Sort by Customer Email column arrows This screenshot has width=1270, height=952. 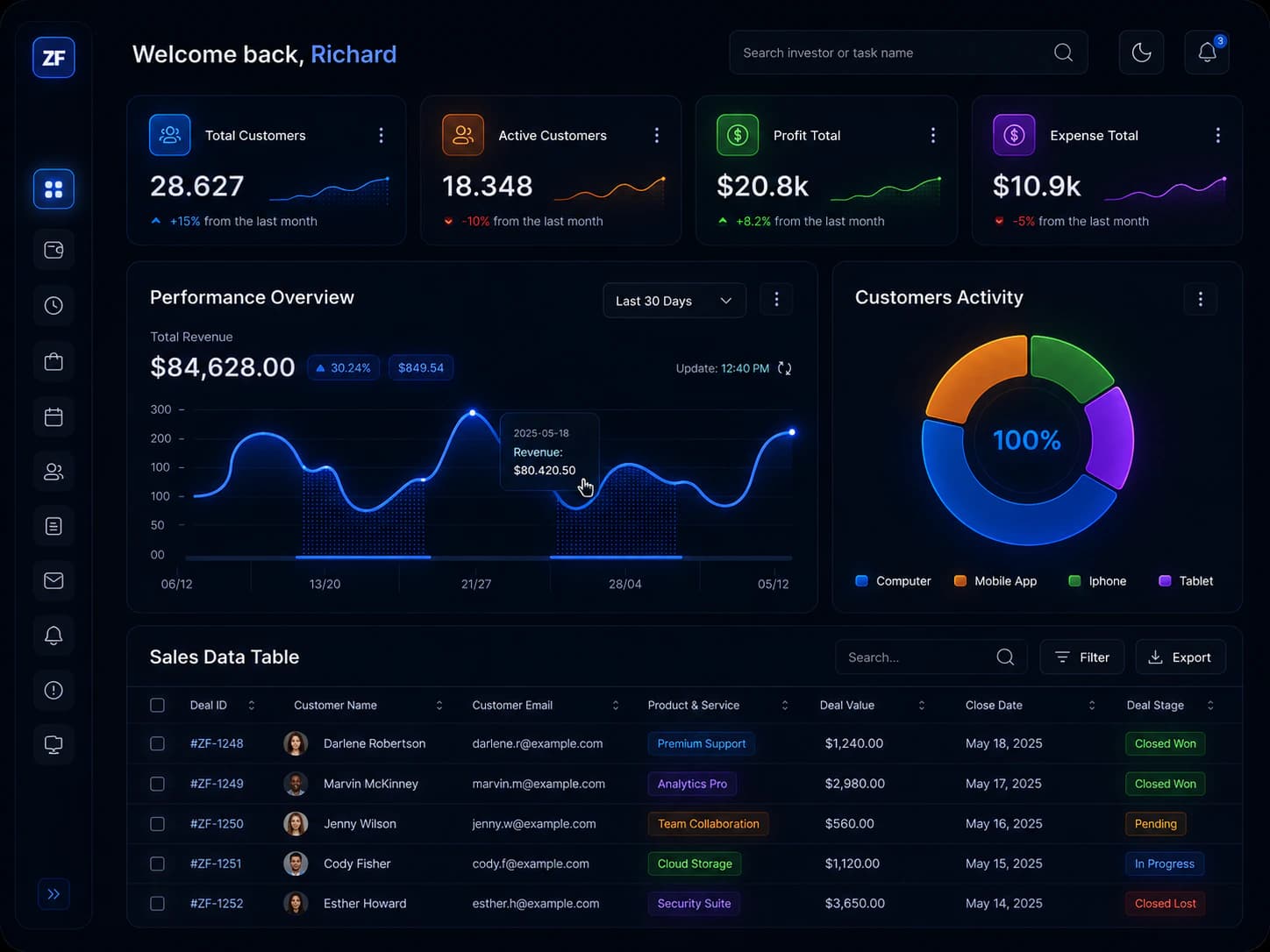point(616,706)
